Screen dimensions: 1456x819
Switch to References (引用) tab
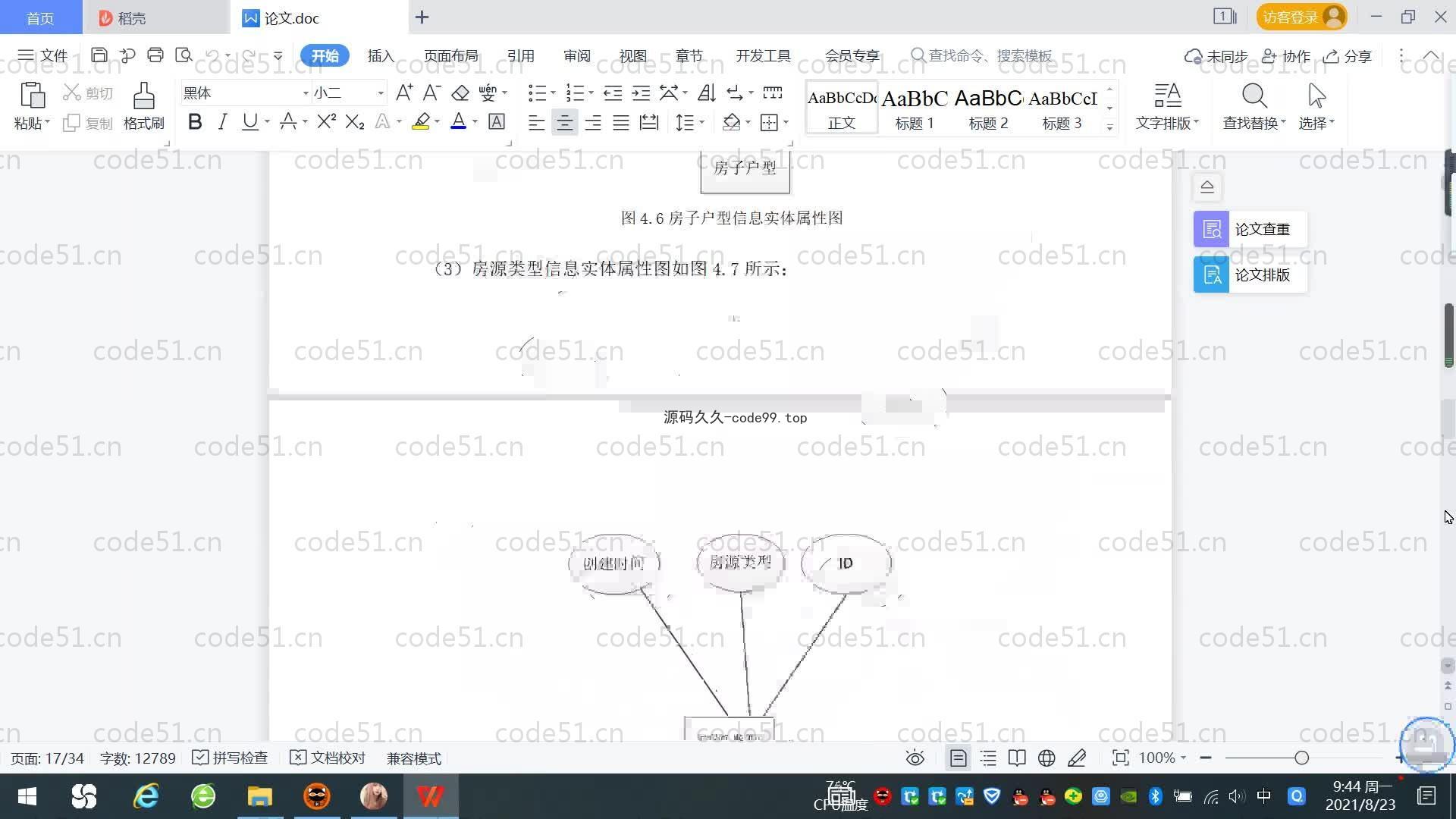pyautogui.click(x=521, y=55)
